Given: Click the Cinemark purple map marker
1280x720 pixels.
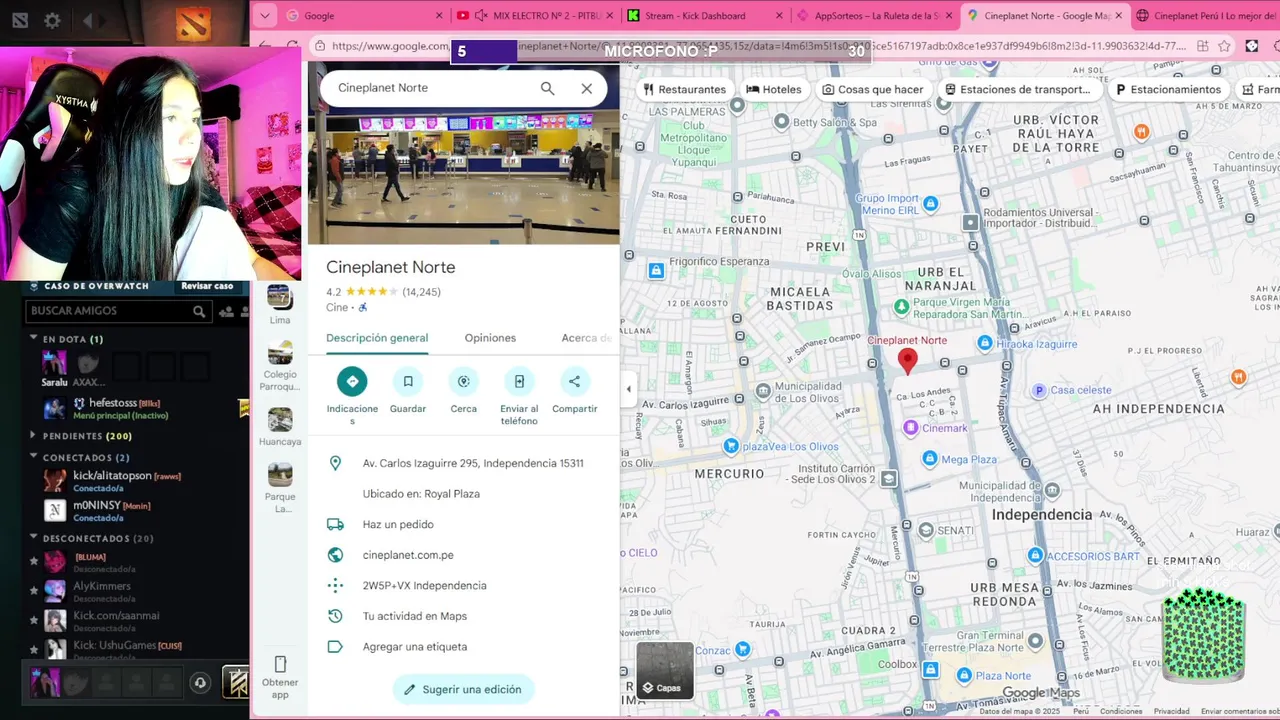Looking at the screenshot, I should 911,428.
